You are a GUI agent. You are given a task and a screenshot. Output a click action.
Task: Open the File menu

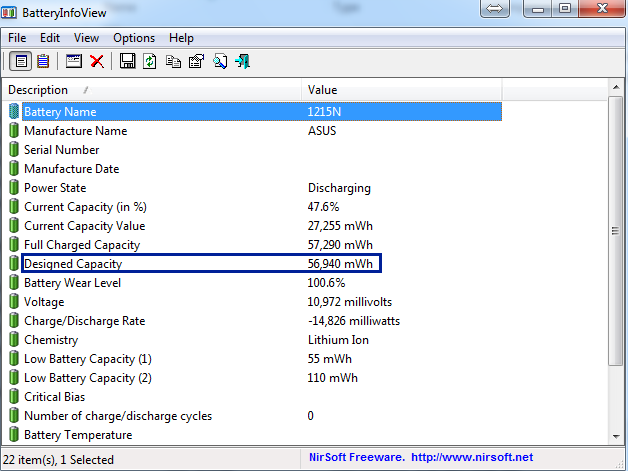17,38
